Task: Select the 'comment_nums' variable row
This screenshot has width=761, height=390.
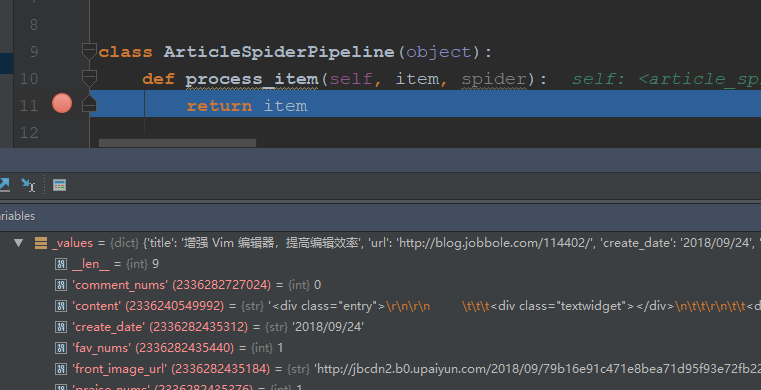Action: pyautogui.click(x=380, y=285)
